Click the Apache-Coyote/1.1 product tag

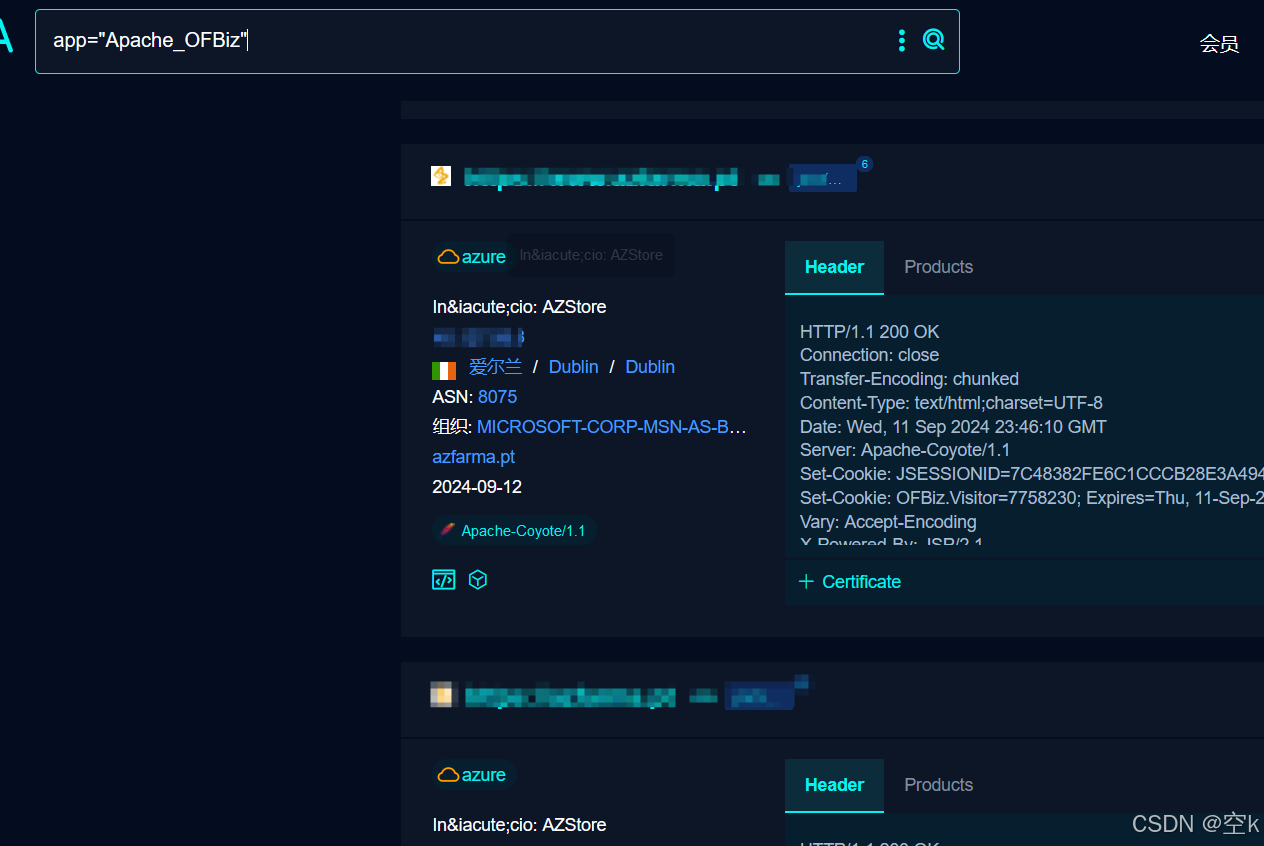(514, 531)
